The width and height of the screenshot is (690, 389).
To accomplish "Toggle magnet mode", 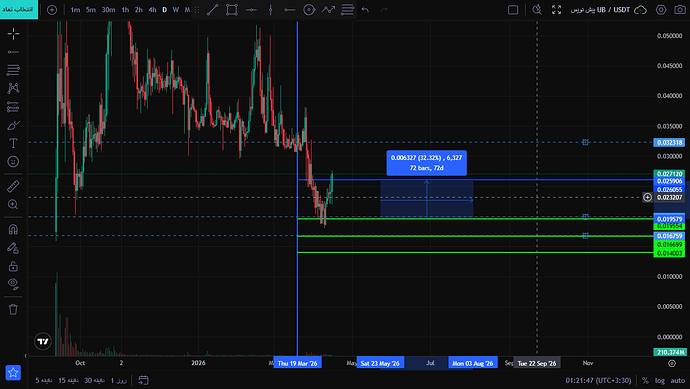I will point(13,229).
